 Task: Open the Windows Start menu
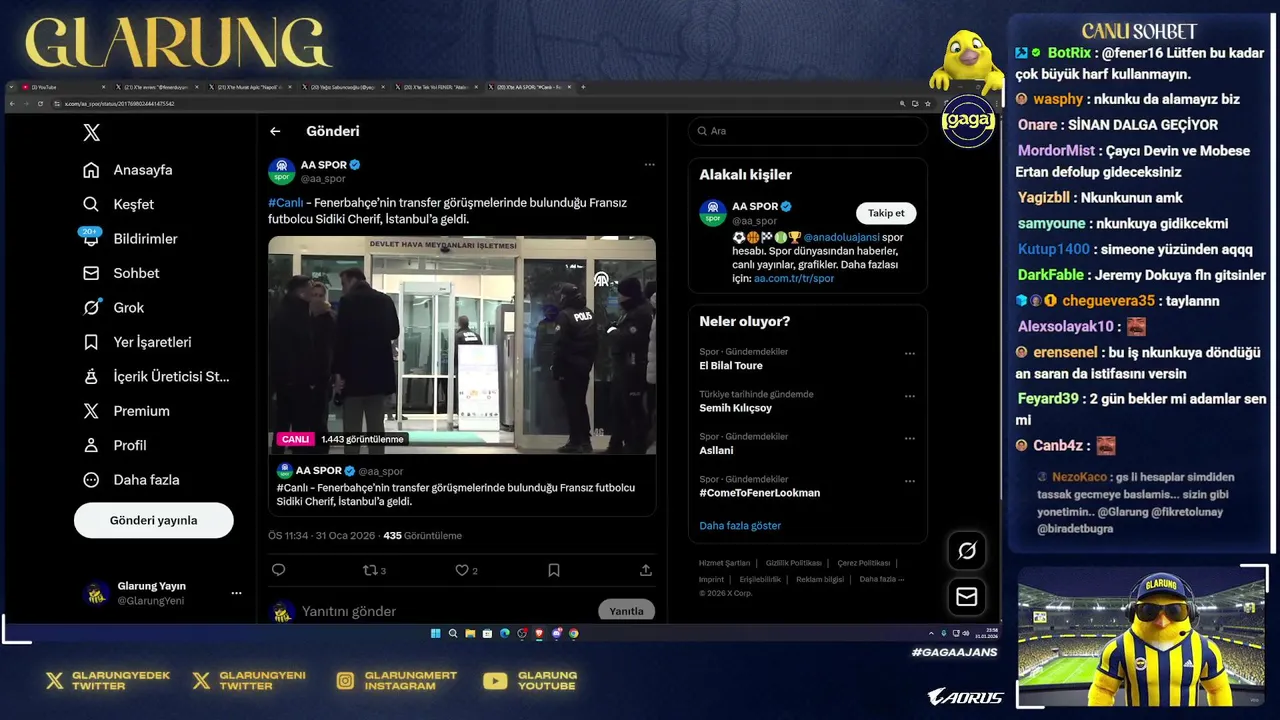pyautogui.click(x=436, y=633)
